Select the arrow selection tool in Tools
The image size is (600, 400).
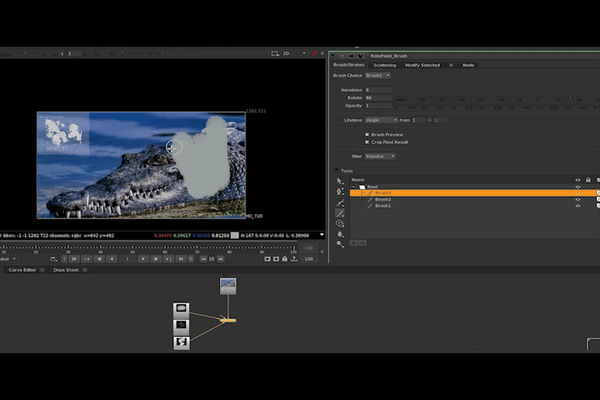[341, 181]
